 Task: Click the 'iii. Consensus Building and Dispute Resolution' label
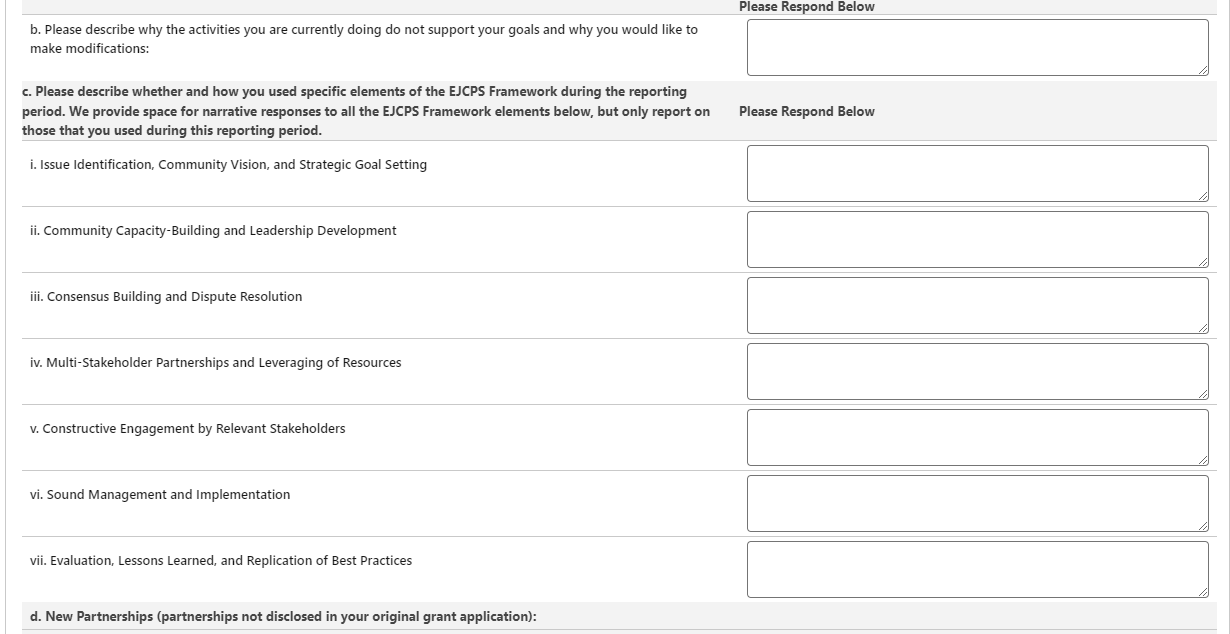tap(166, 297)
